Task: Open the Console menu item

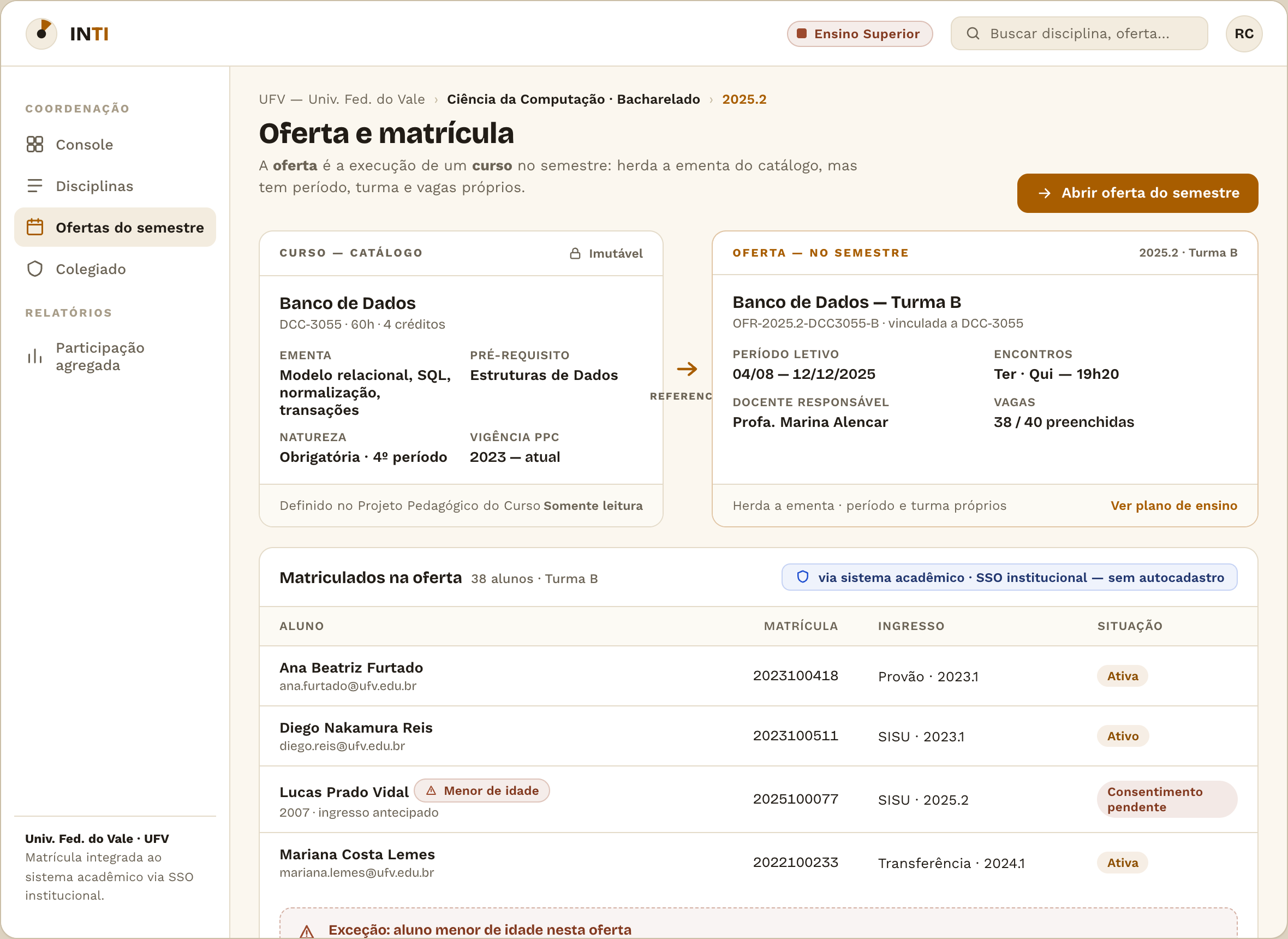Action: (115, 144)
